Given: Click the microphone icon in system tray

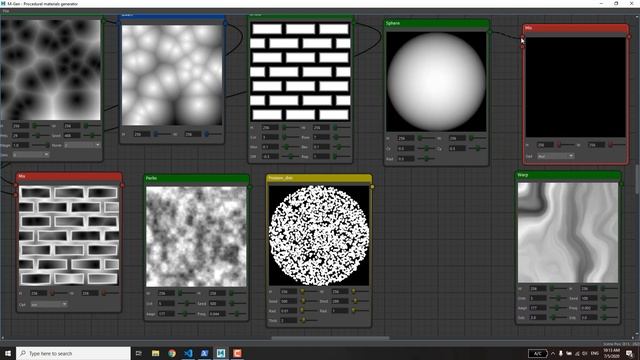Looking at the screenshot, I should click(561, 353).
